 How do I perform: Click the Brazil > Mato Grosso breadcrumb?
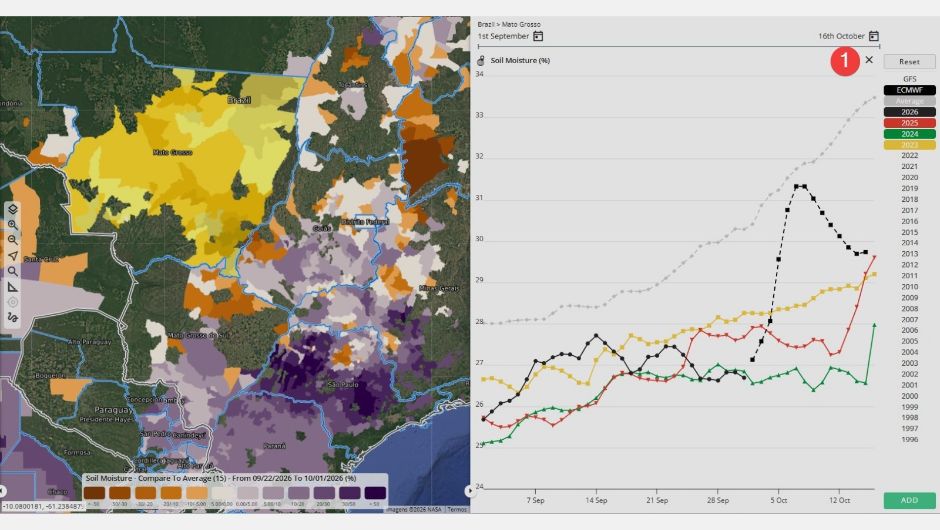coord(509,25)
